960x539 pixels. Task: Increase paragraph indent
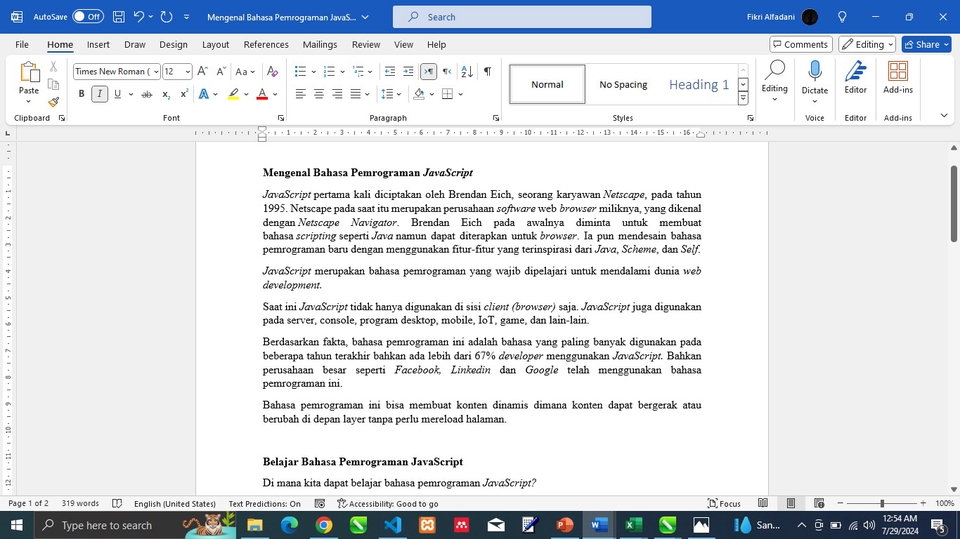click(x=408, y=71)
